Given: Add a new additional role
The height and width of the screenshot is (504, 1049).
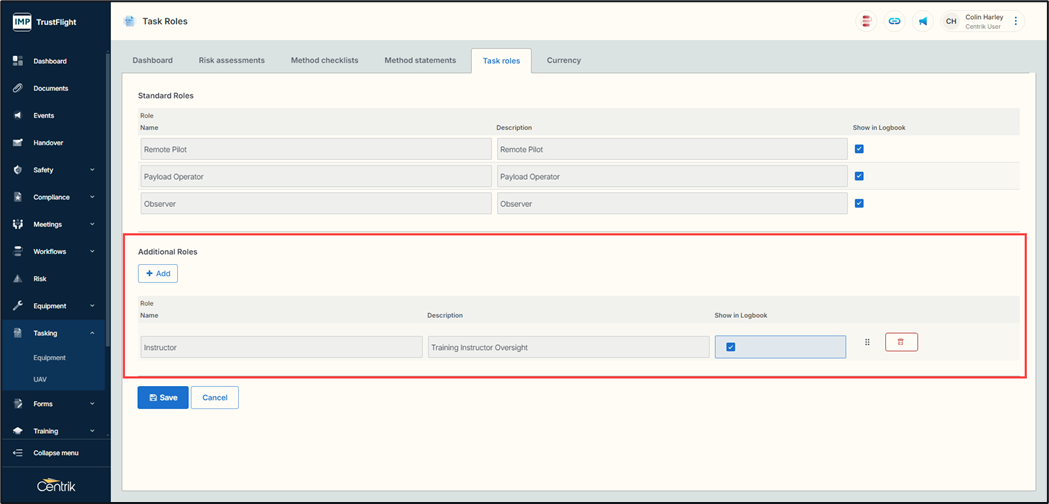Looking at the screenshot, I should pyautogui.click(x=158, y=273).
